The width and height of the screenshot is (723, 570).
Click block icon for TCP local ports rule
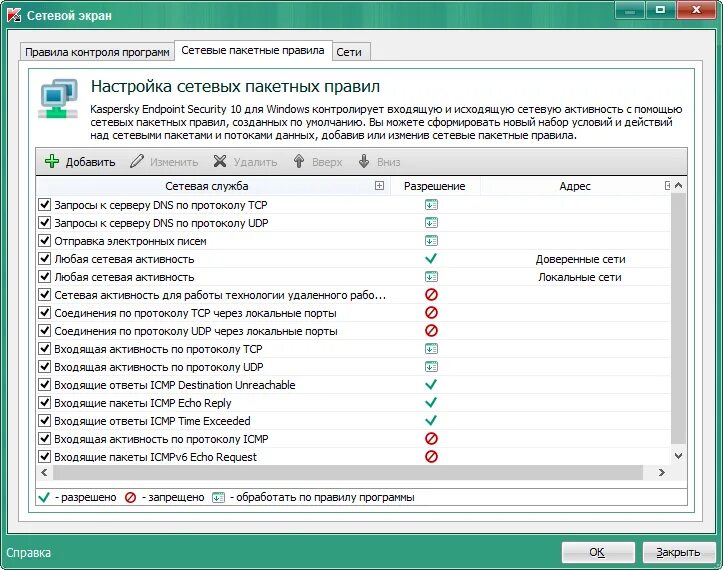[431, 313]
